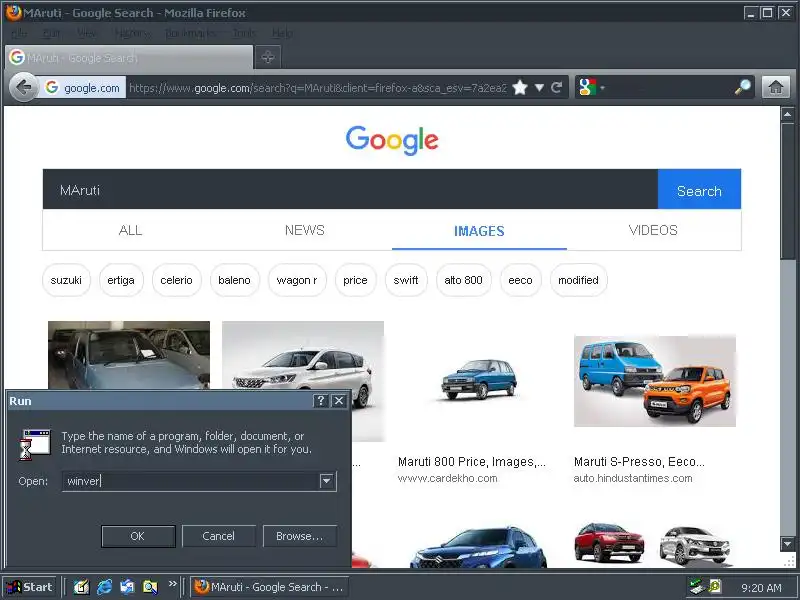The height and width of the screenshot is (600, 800).
Task: Open the View menu
Action: tap(87, 33)
